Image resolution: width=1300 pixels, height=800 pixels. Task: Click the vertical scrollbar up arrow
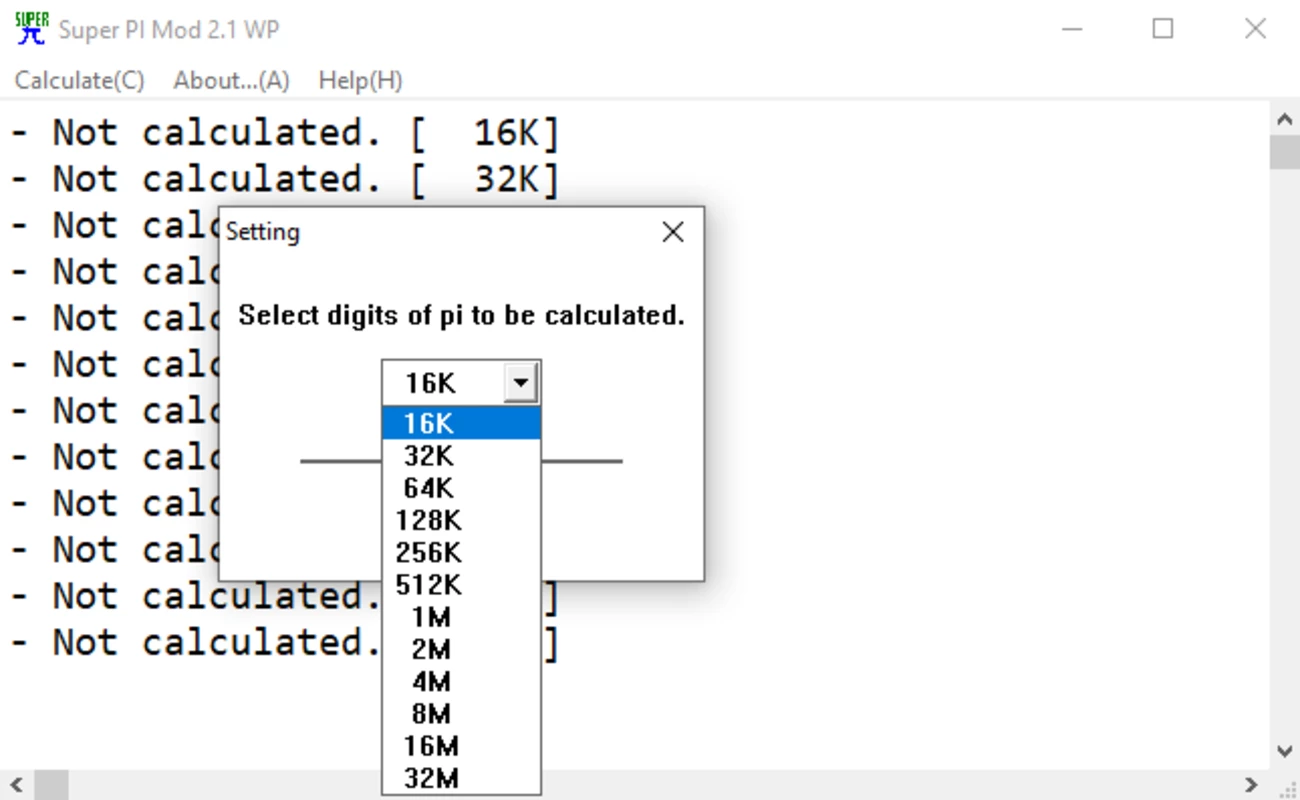point(1285,119)
